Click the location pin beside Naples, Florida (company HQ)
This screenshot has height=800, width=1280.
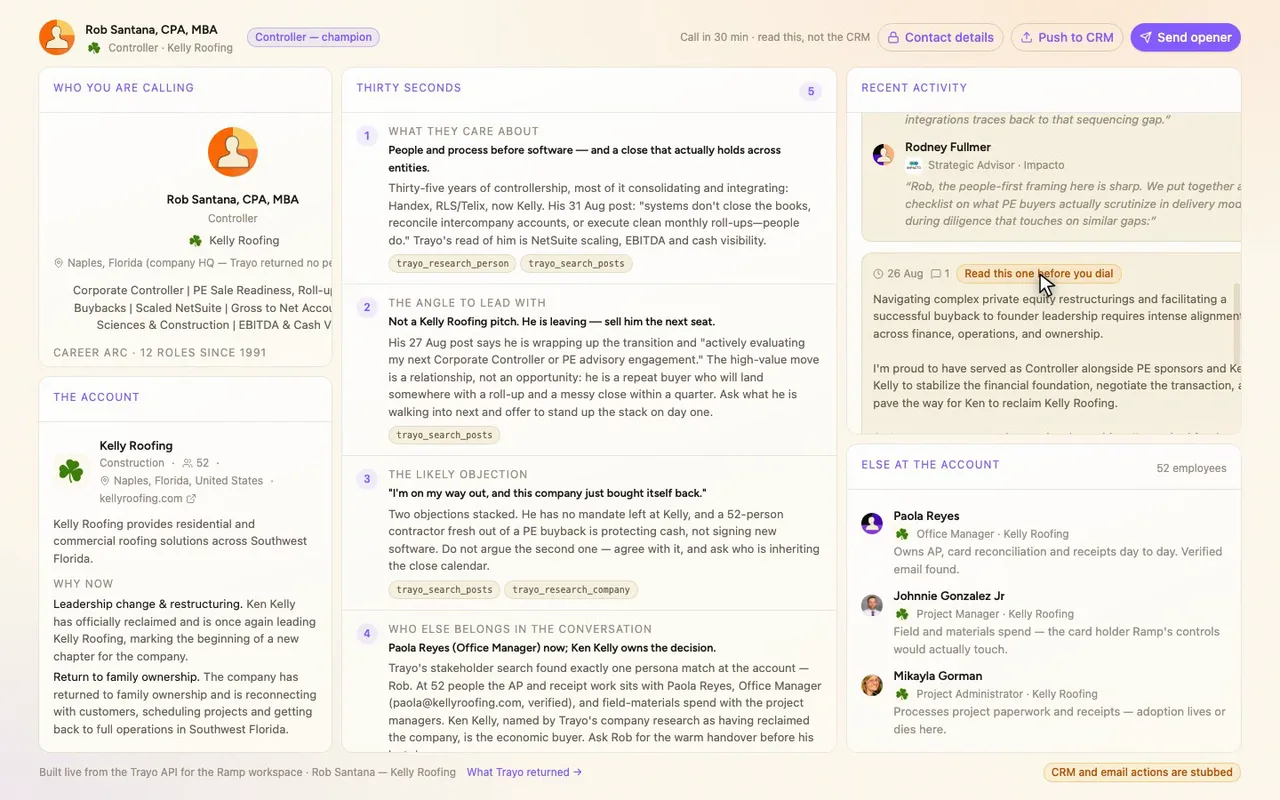(x=58, y=263)
